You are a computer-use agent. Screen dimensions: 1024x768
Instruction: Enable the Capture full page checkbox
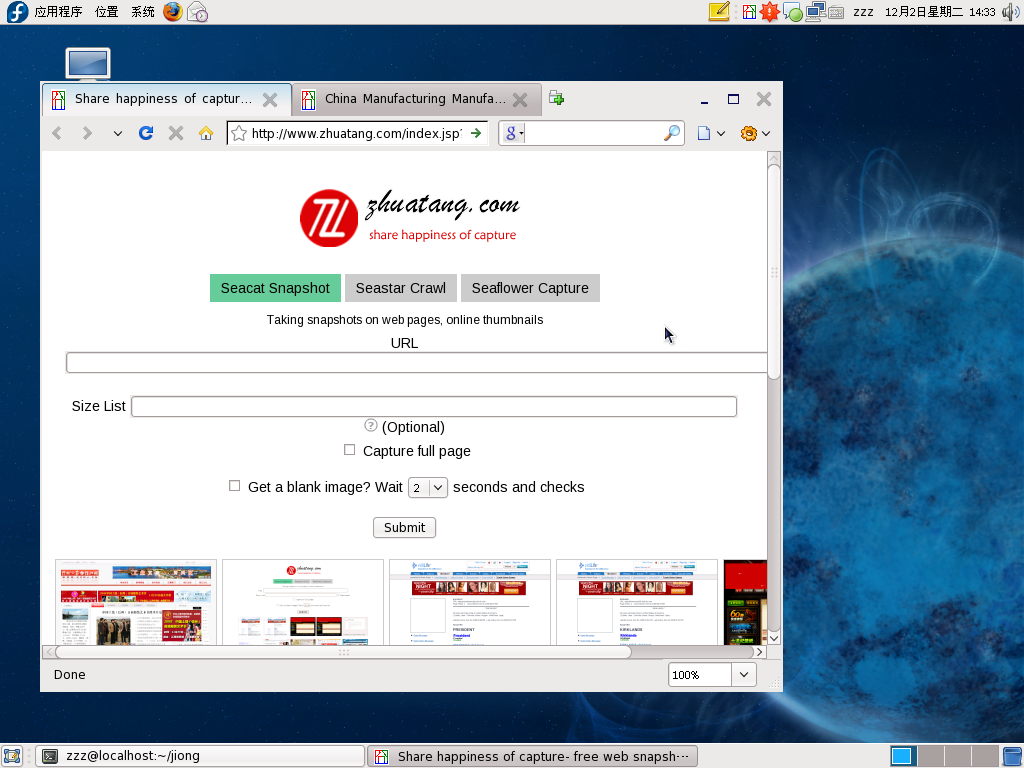[x=349, y=450]
